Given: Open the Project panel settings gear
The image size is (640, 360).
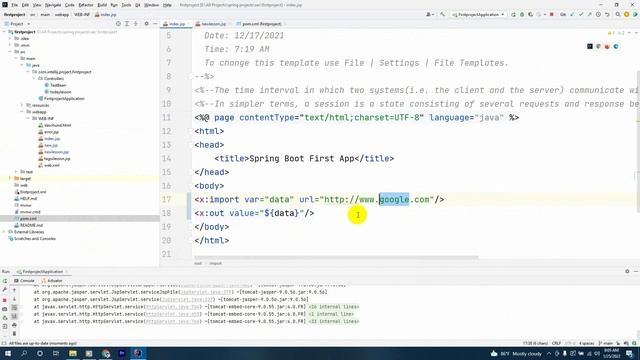Looking at the screenshot, I should tap(146, 24).
